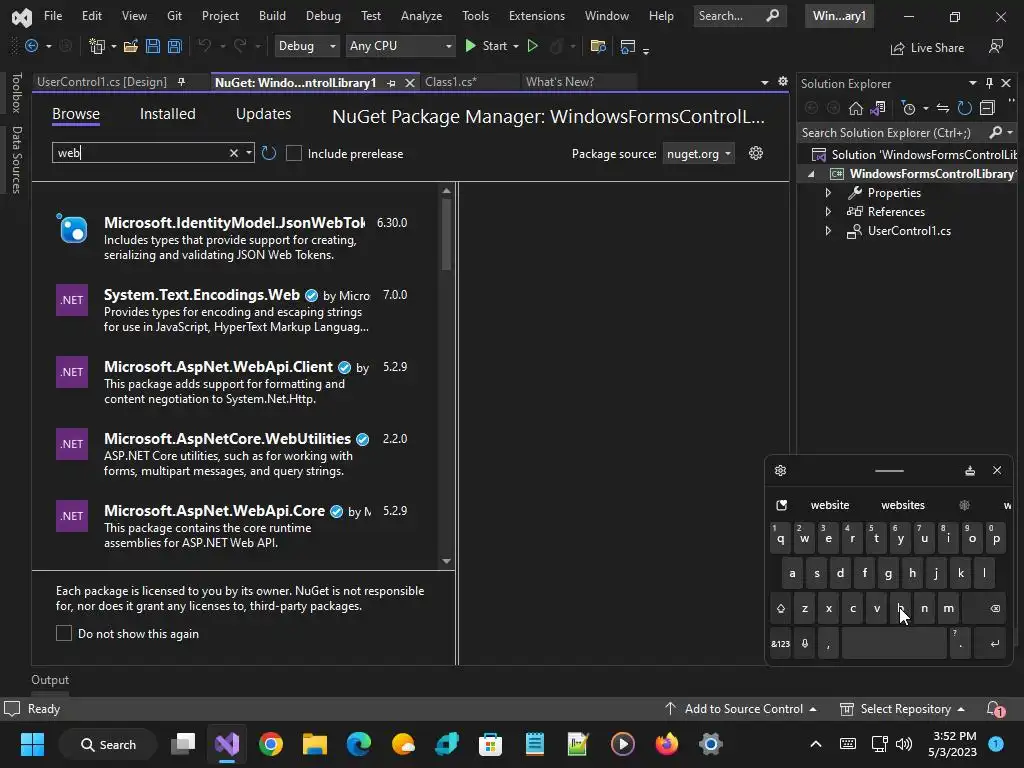Open the NuGet search history dropdown arrow
Screen dimensions: 1024x768
tap(249, 153)
